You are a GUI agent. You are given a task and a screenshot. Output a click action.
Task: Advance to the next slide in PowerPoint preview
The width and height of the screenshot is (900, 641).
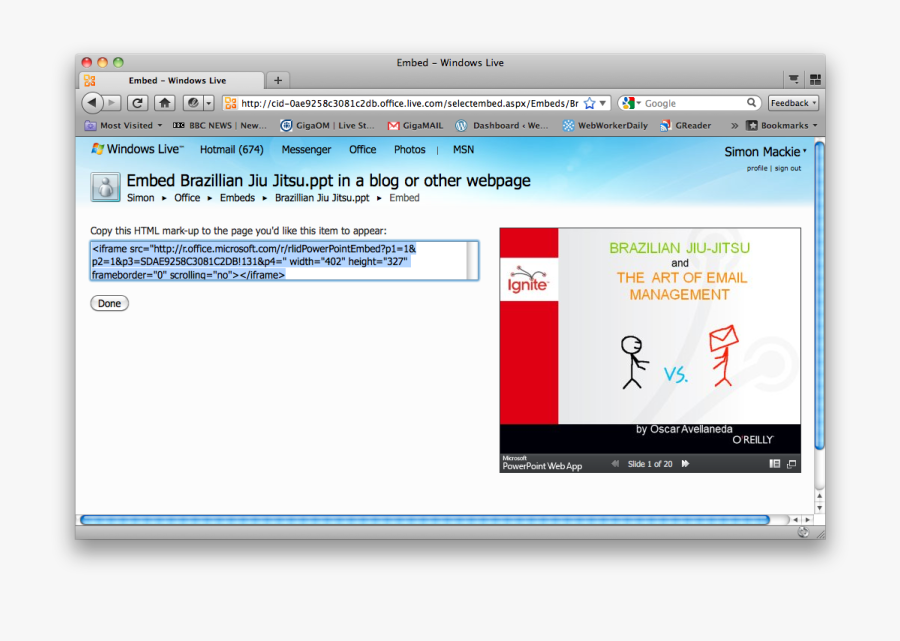pyautogui.click(x=685, y=463)
